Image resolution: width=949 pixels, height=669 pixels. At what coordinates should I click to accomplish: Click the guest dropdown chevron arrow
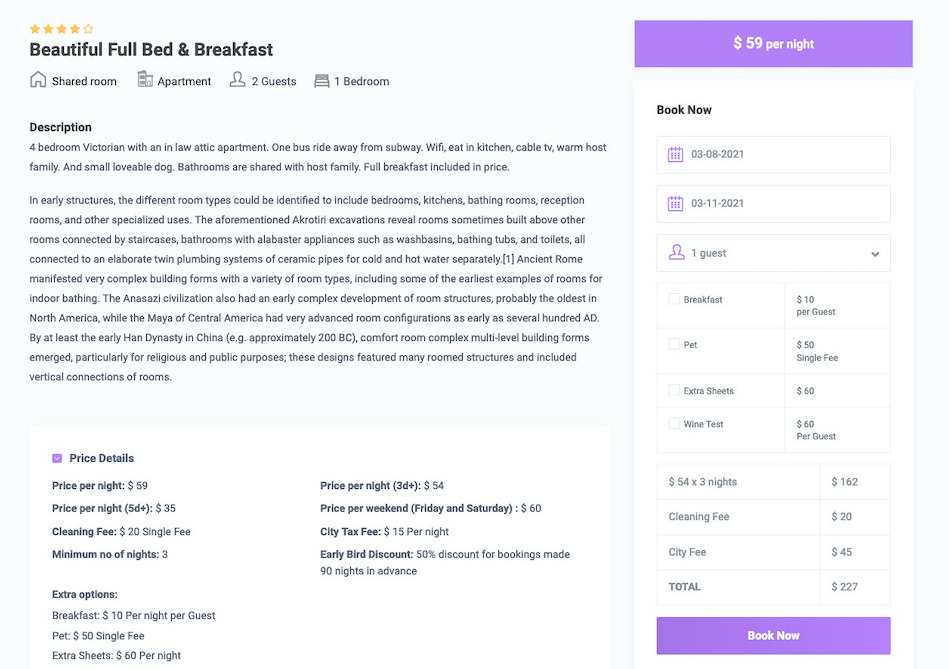[875, 254]
